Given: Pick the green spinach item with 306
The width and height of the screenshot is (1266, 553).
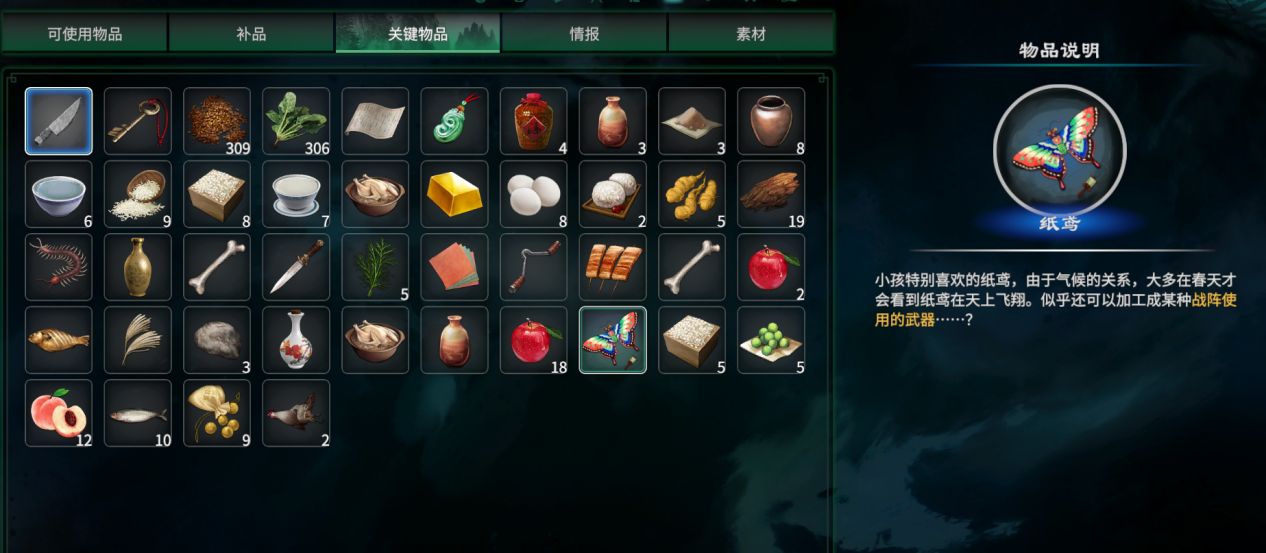Looking at the screenshot, I should click(x=296, y=121).
